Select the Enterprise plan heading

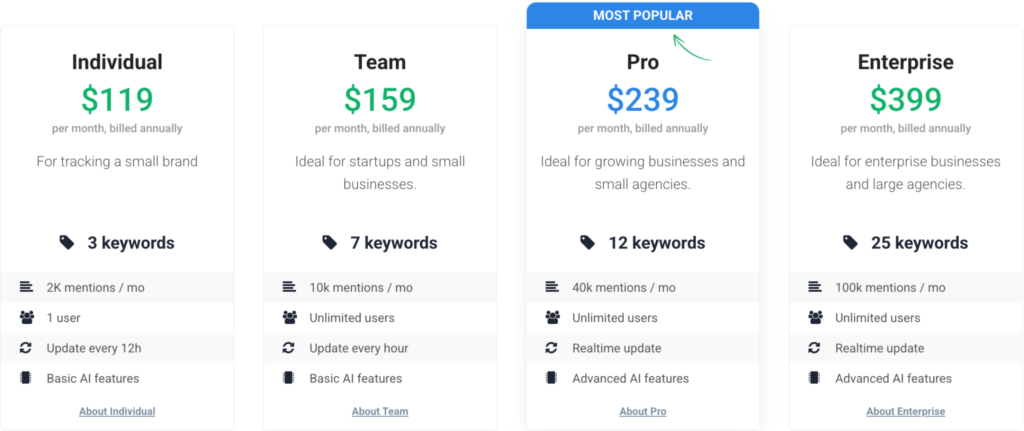(906, 62)
